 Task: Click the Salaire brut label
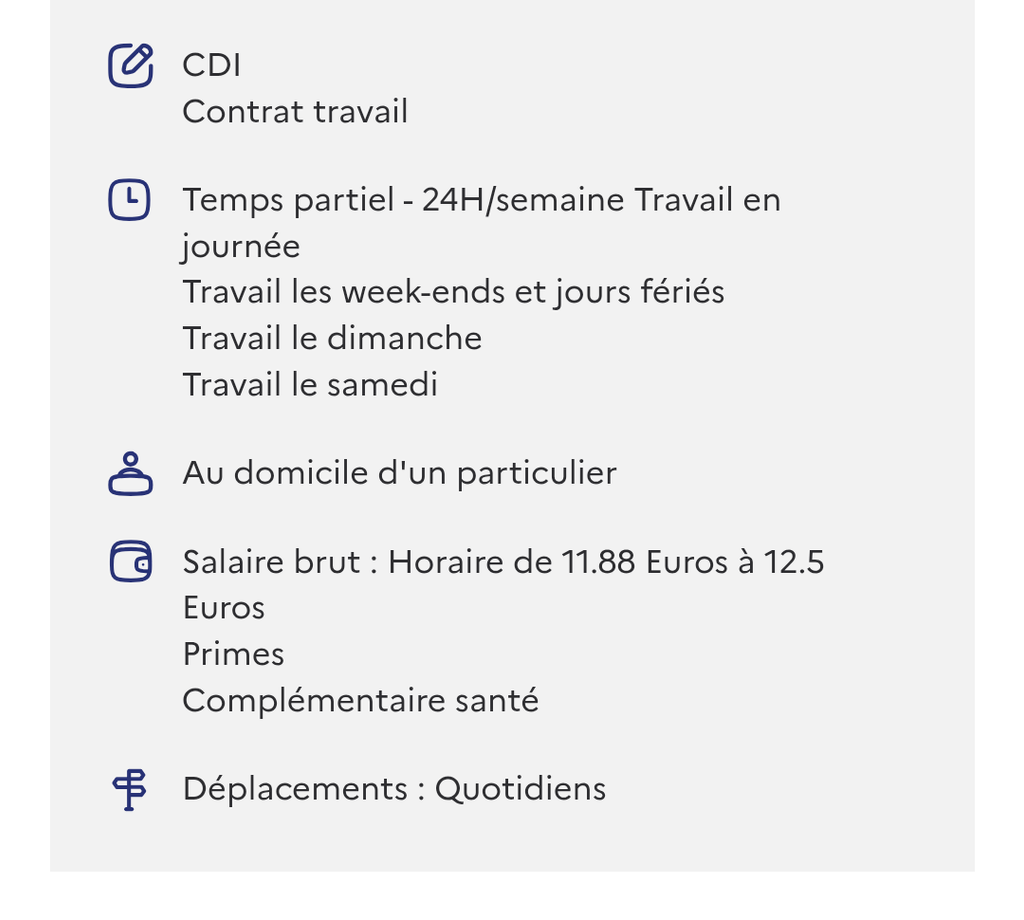pyautogui.click(x=270, y=562)
